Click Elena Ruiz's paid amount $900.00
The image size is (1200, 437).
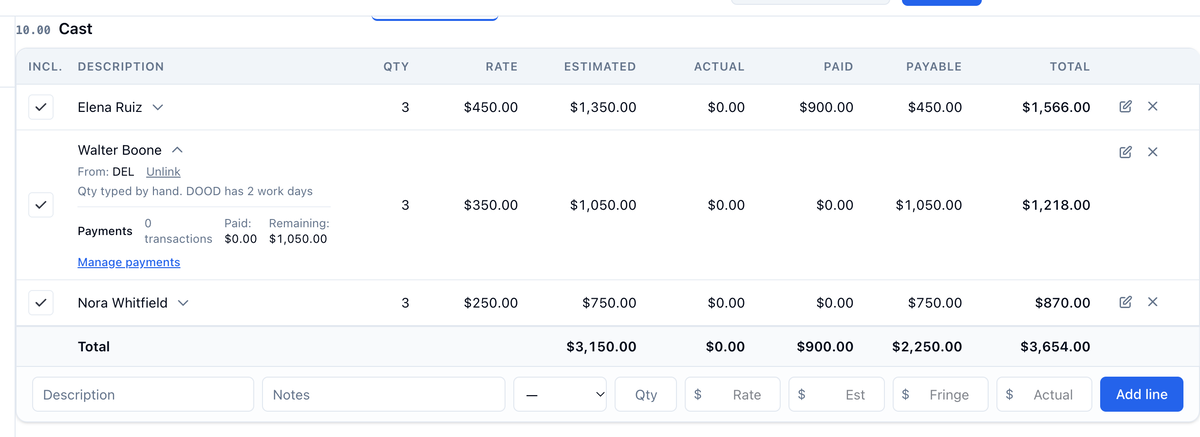(826, 107)
